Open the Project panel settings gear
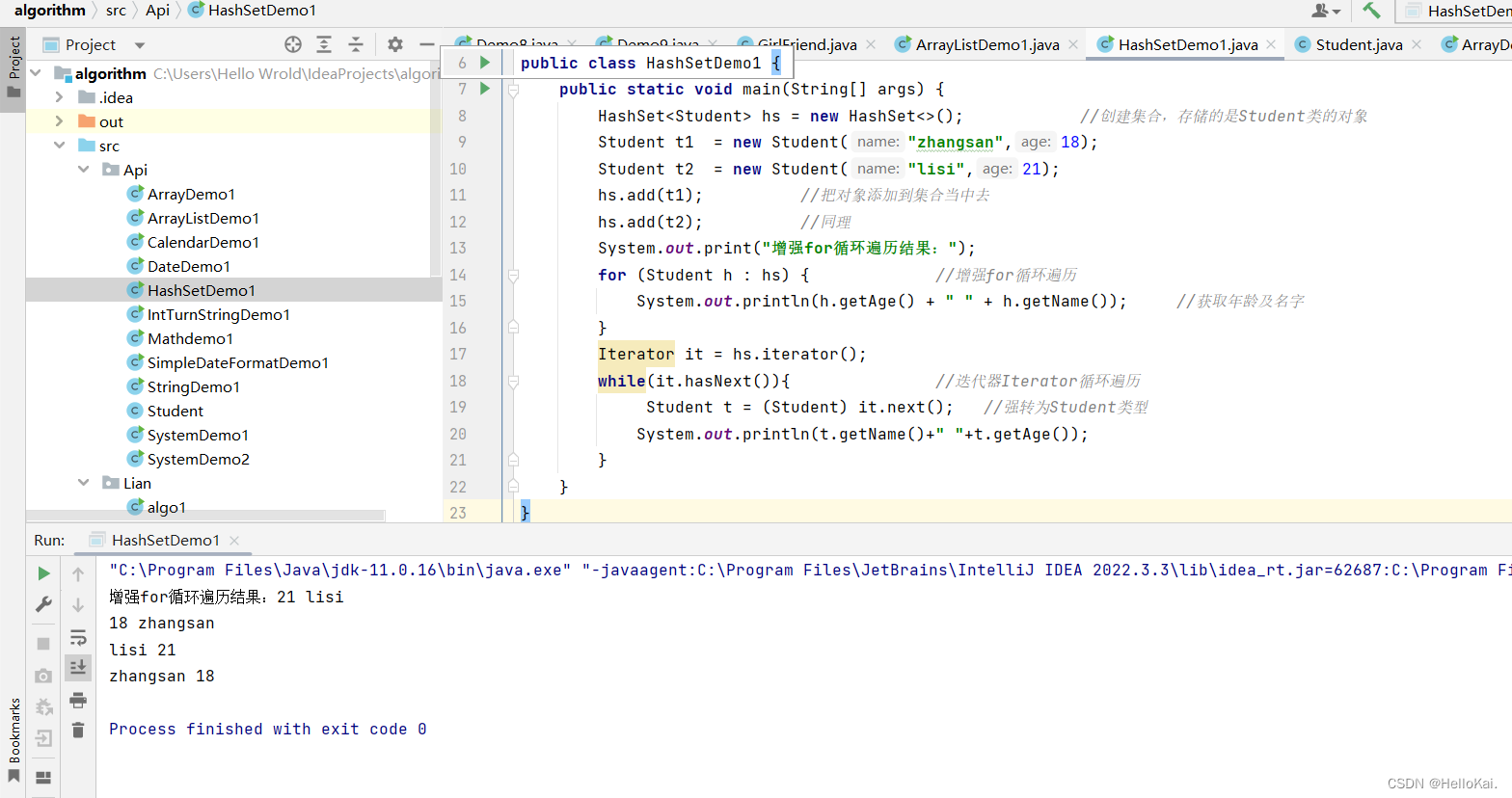 pos(395,44)
